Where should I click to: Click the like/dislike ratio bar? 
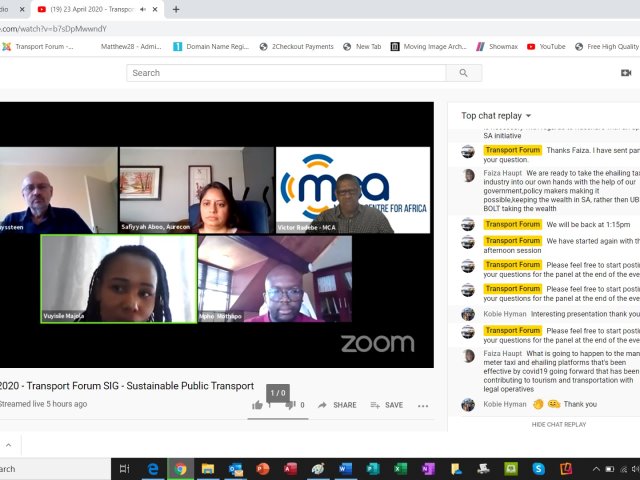click(x=278, y=419)
